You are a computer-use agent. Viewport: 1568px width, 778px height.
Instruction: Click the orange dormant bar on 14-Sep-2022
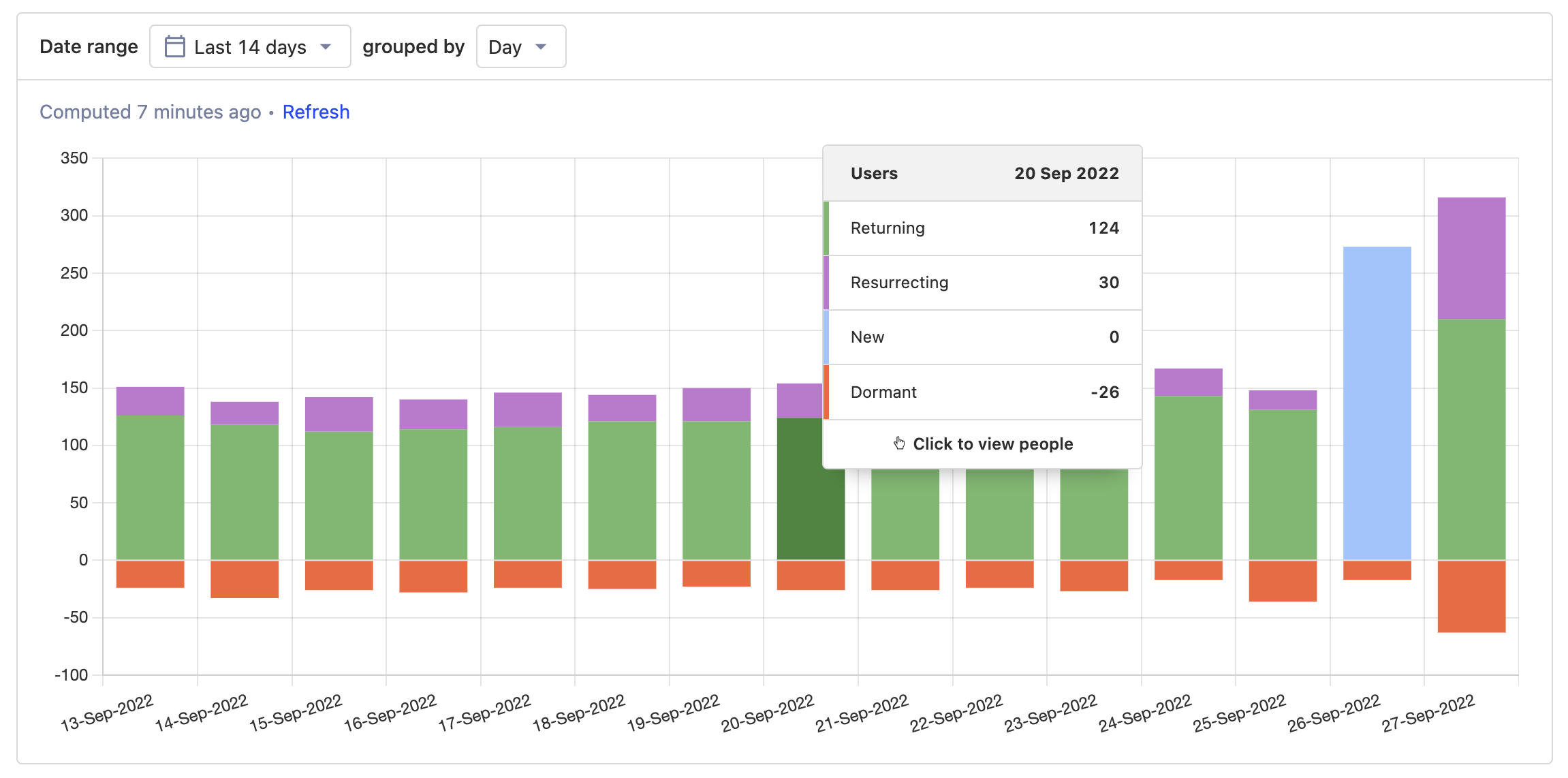point(244,579)
